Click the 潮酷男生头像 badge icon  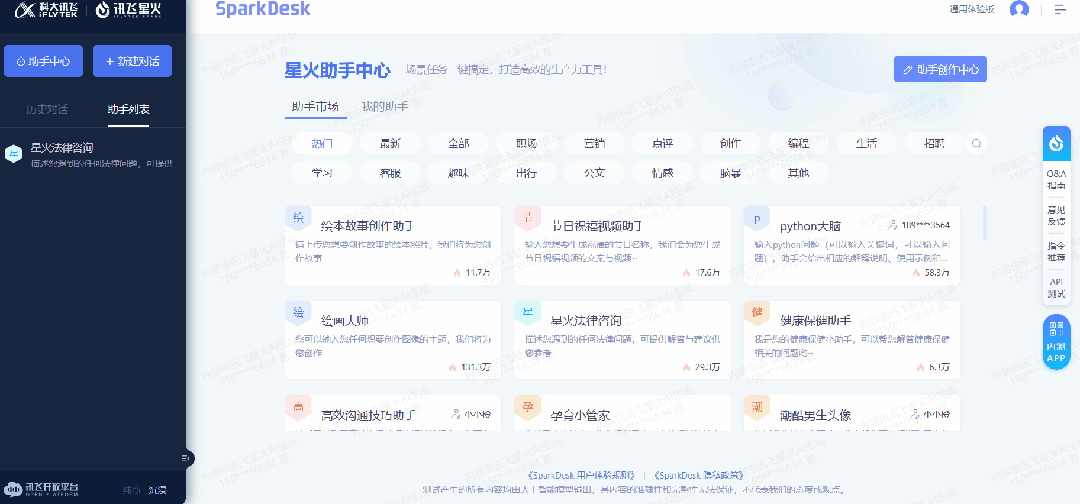click(757, 406)
